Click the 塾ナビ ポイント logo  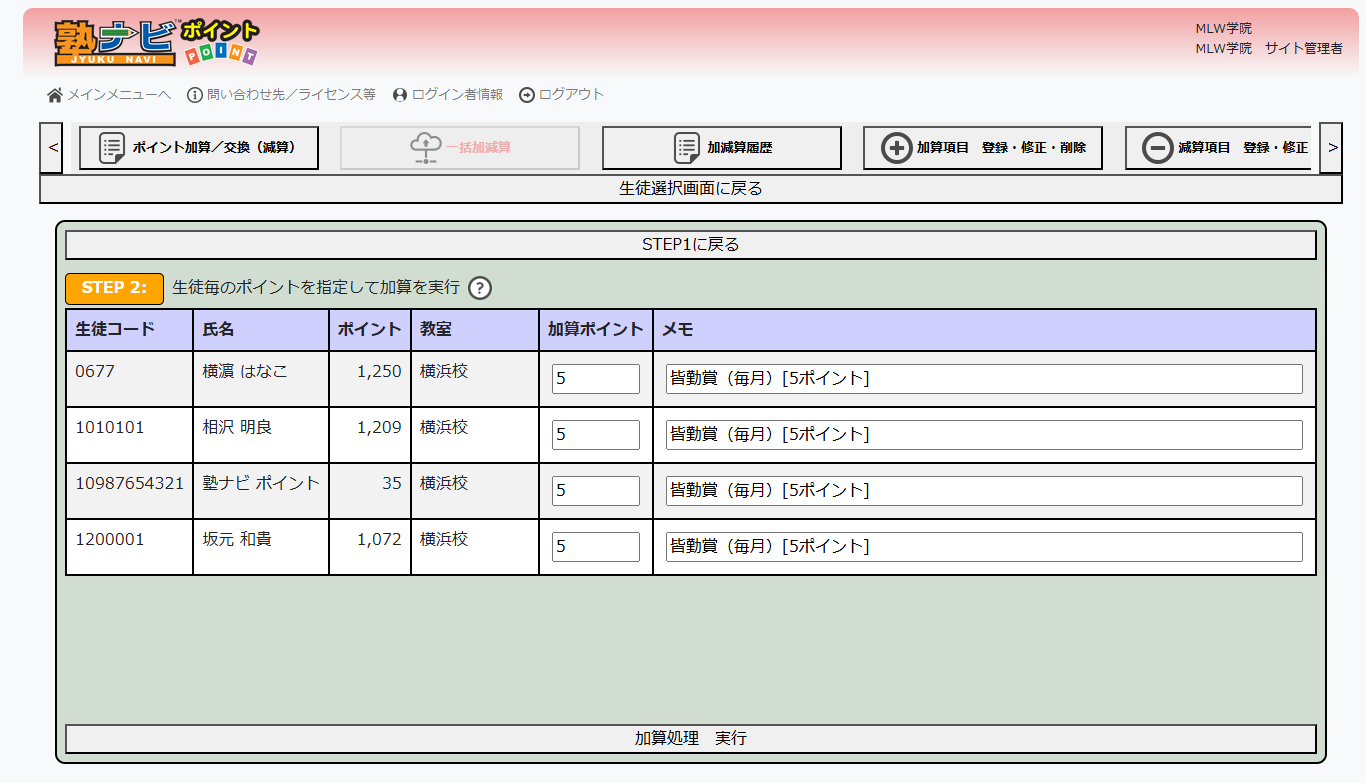tap(155, 42)
